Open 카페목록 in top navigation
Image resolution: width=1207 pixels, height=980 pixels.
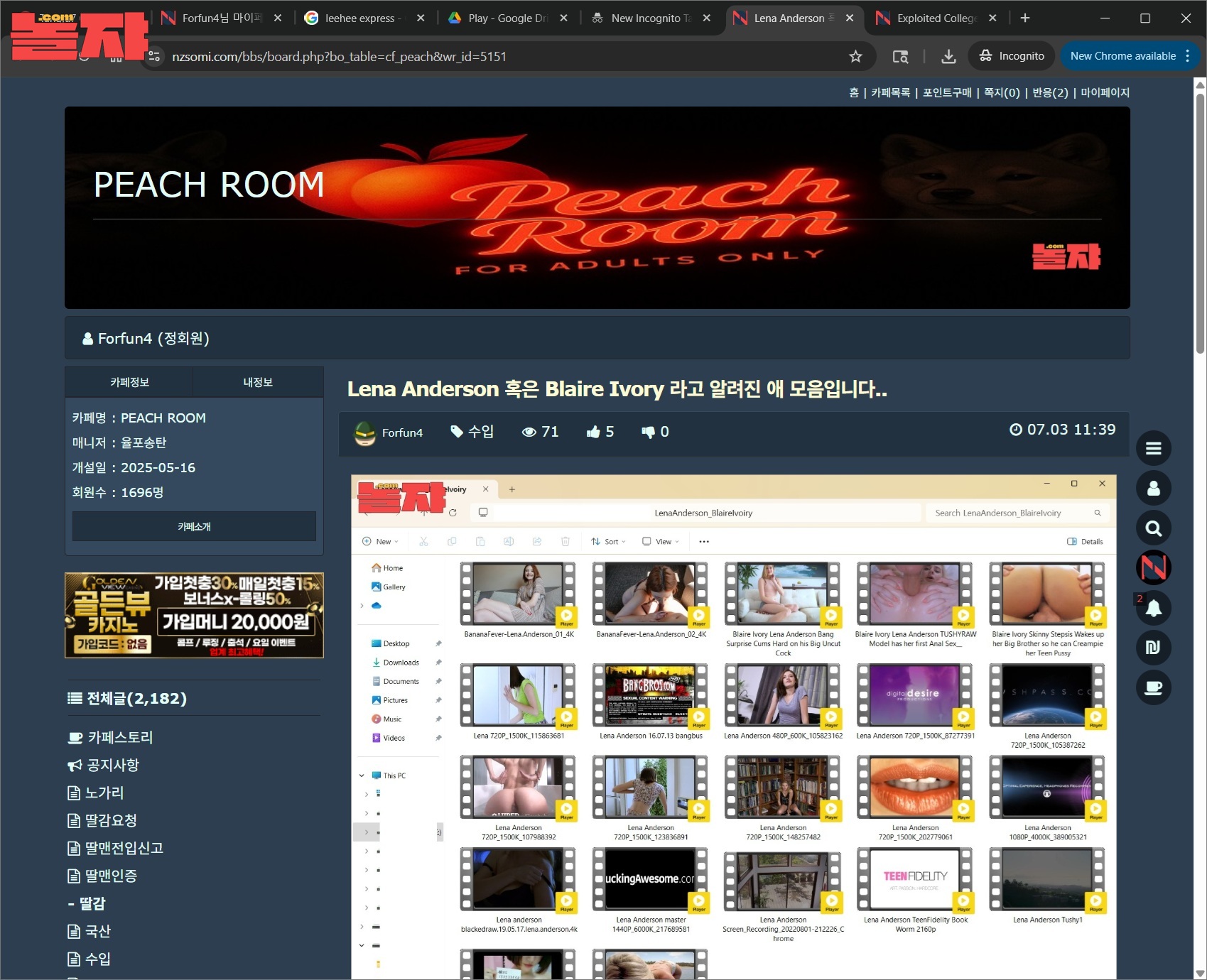pyautogui.click(x=890, y=92)
